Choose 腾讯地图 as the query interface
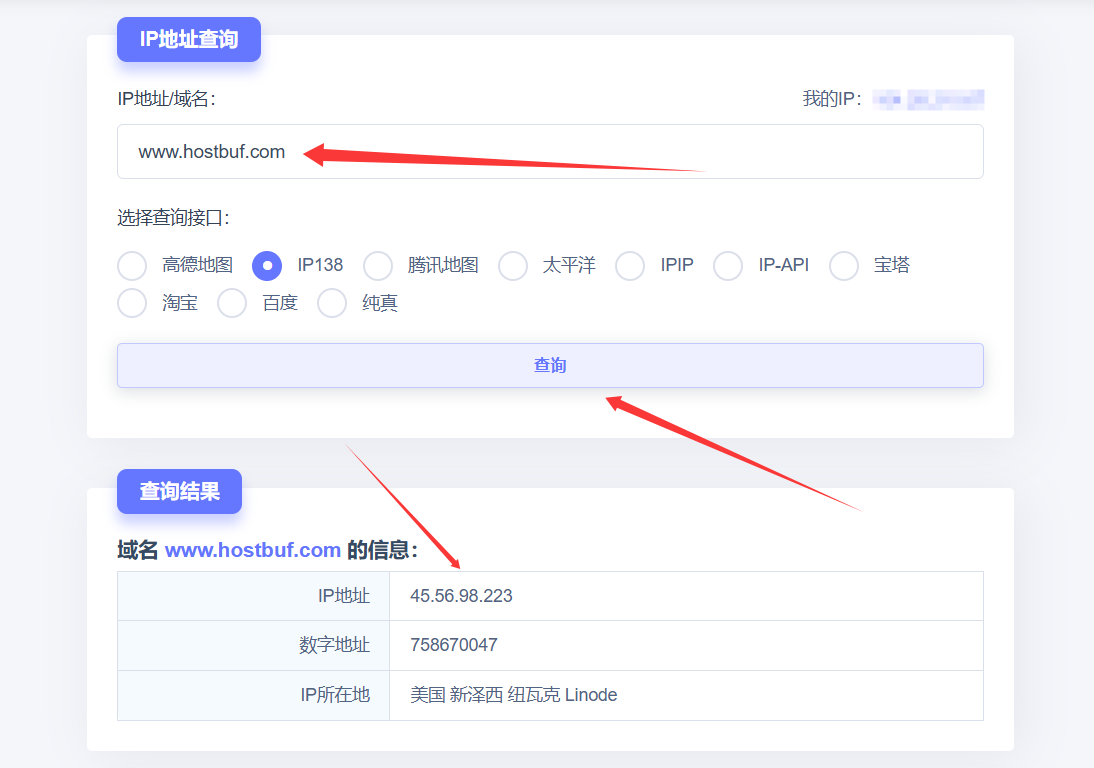1094x768 pixels. (x=378, y=266)
